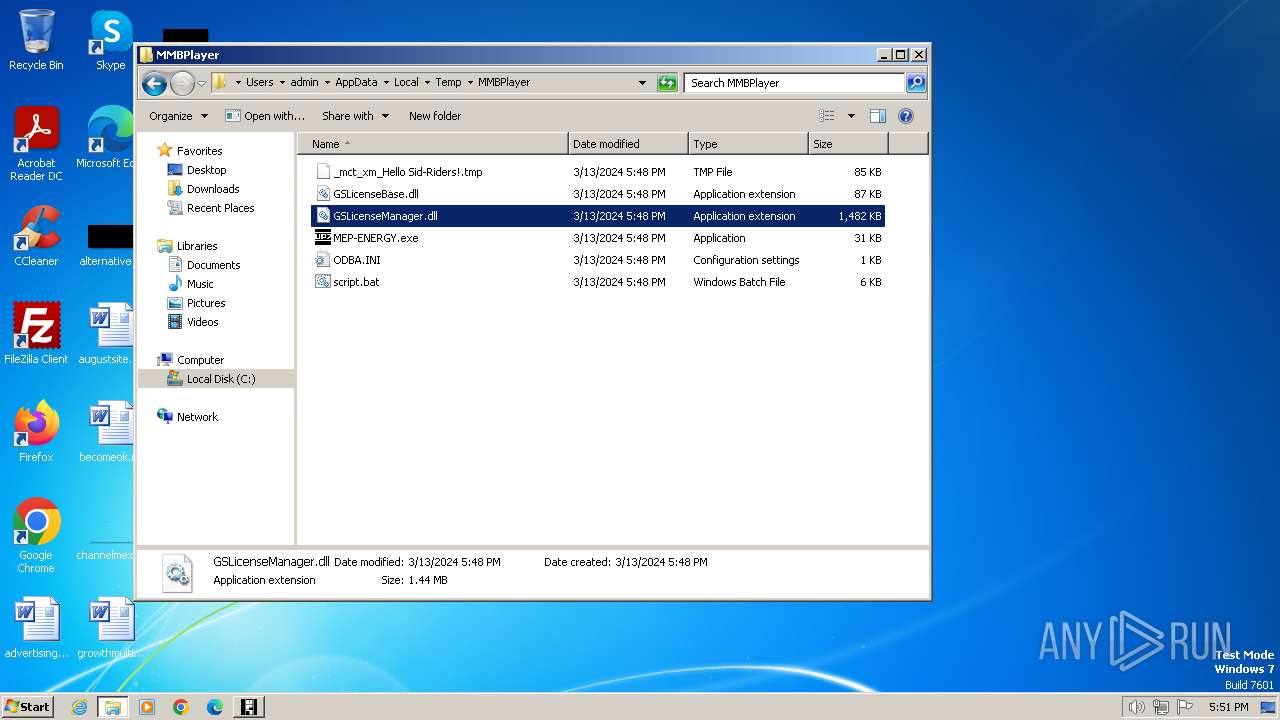Viewport: 1280px width, 720px height.
Task: Open the recent pages dropdown arrow
Action: pos(201,84)
